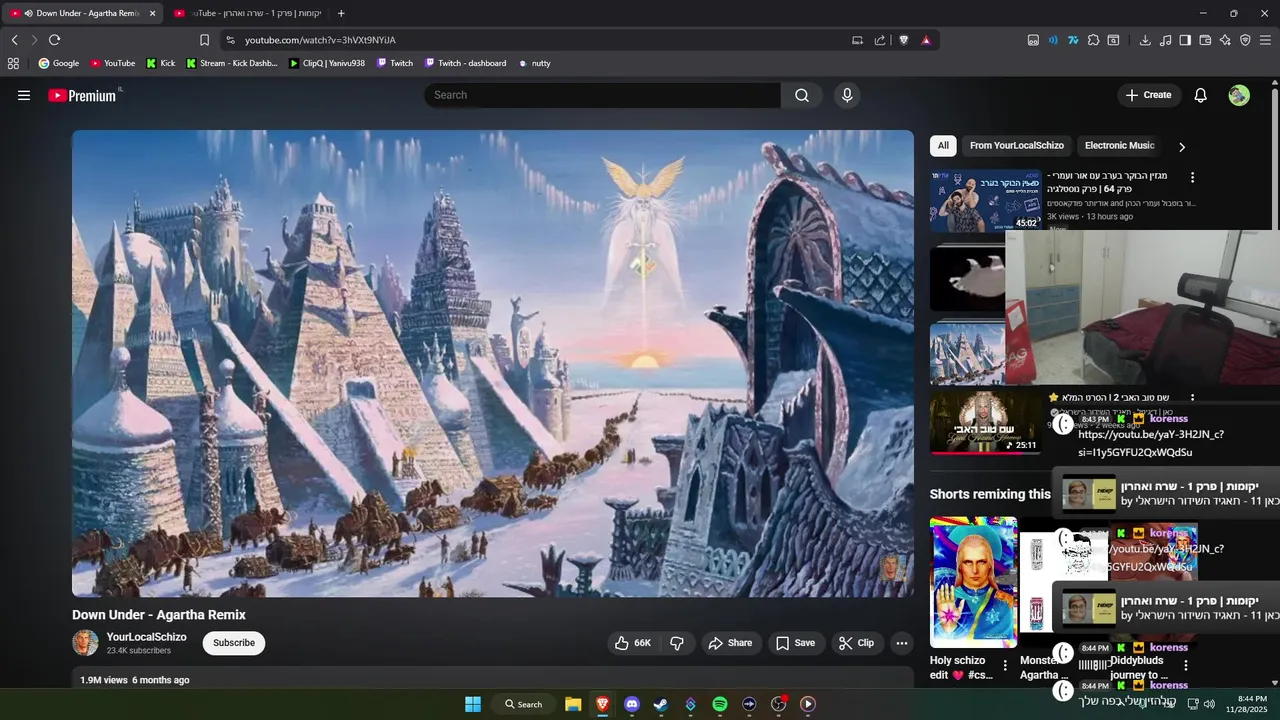The height and width of the screenshot is (720, 1280).
Task: Open new tab with plus button
Action: coord(341,13)
